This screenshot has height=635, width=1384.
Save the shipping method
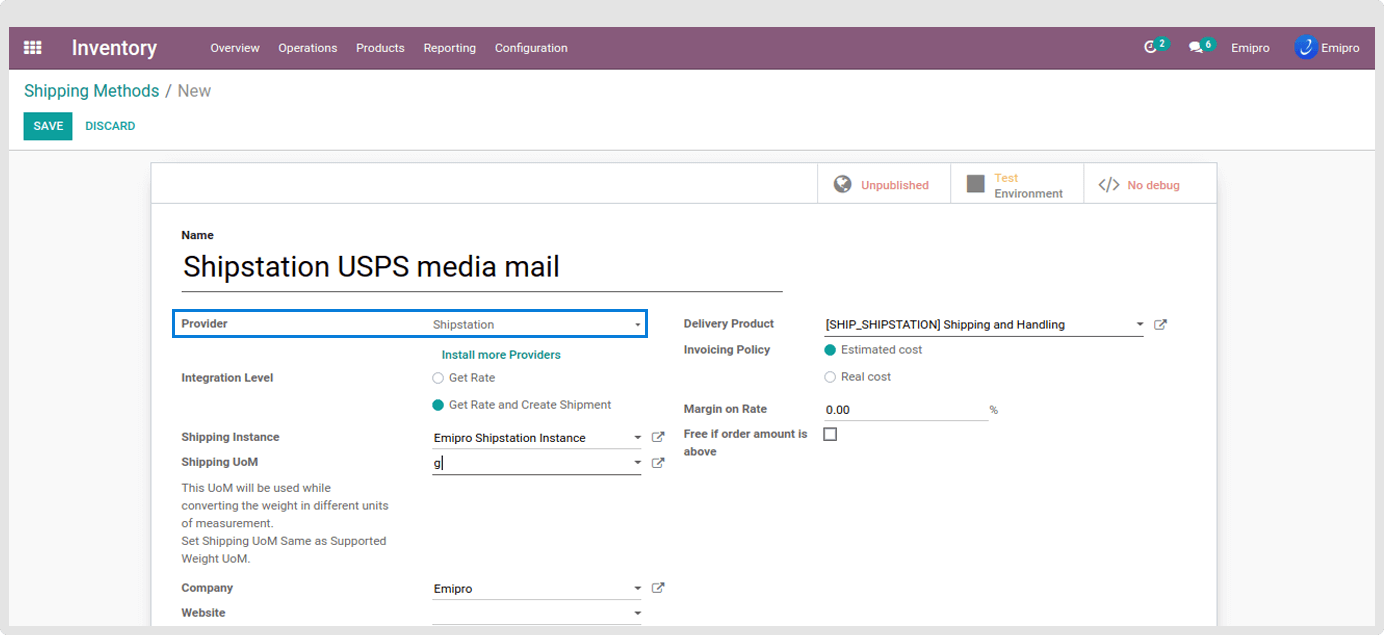(48, 126)
